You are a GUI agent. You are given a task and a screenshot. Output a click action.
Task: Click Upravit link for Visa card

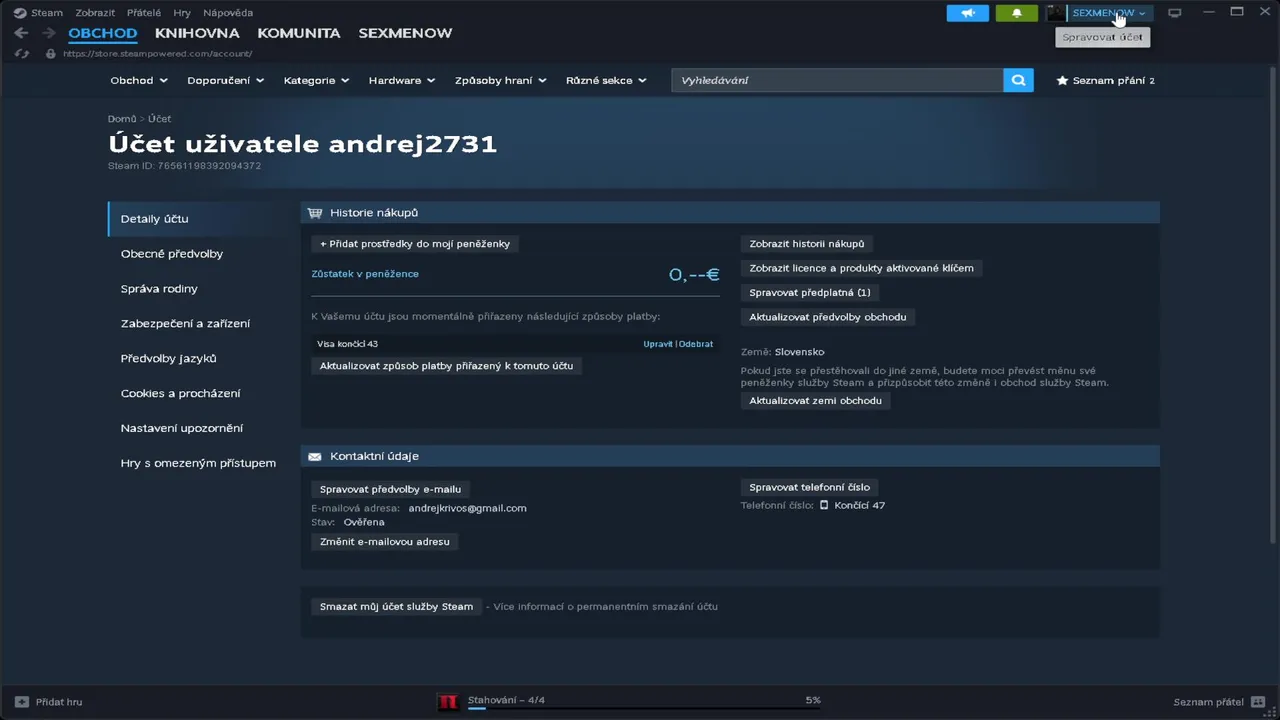[658, 344]
